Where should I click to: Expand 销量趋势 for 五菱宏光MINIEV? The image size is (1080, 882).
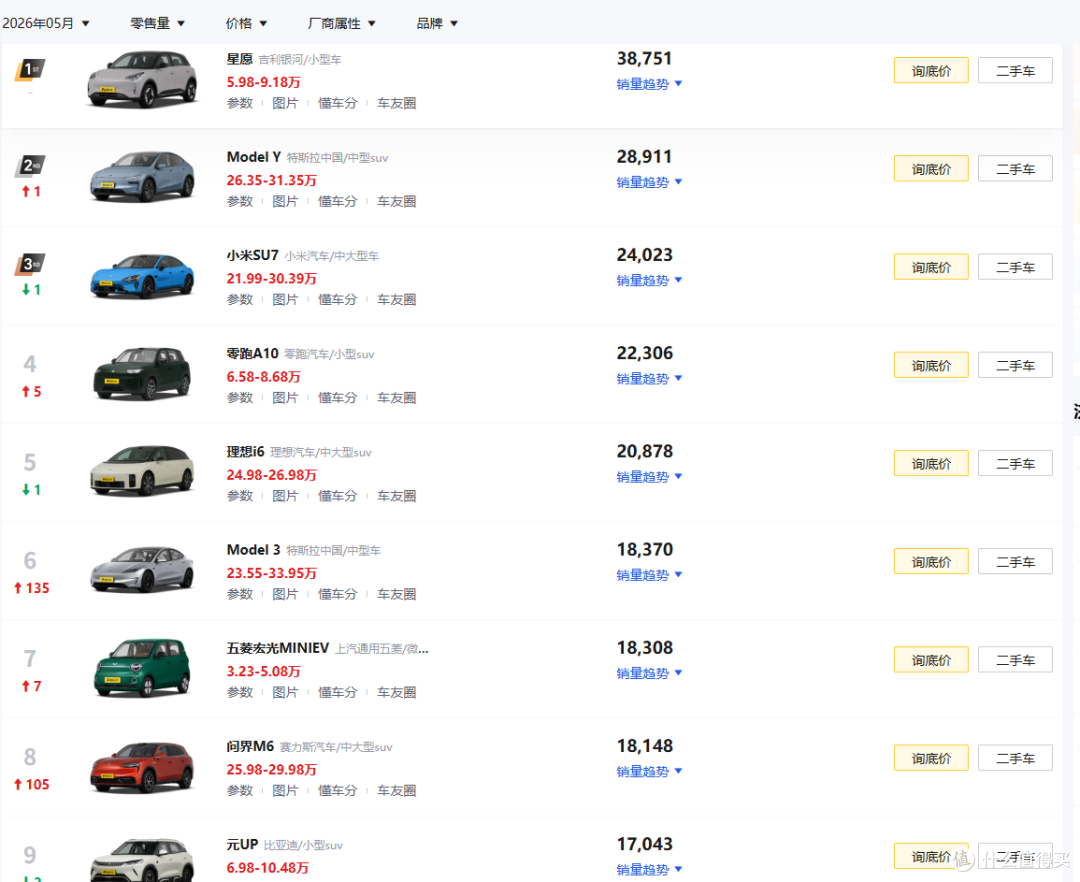tap(649, 673)
